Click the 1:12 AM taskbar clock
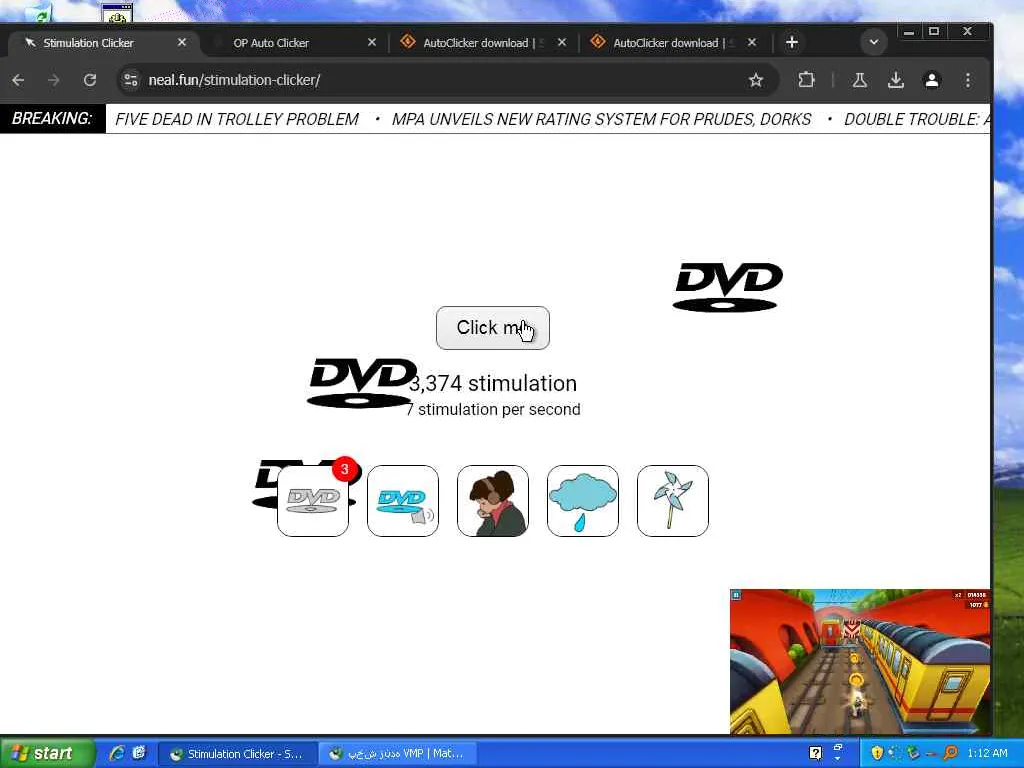 tap(987, 754)
